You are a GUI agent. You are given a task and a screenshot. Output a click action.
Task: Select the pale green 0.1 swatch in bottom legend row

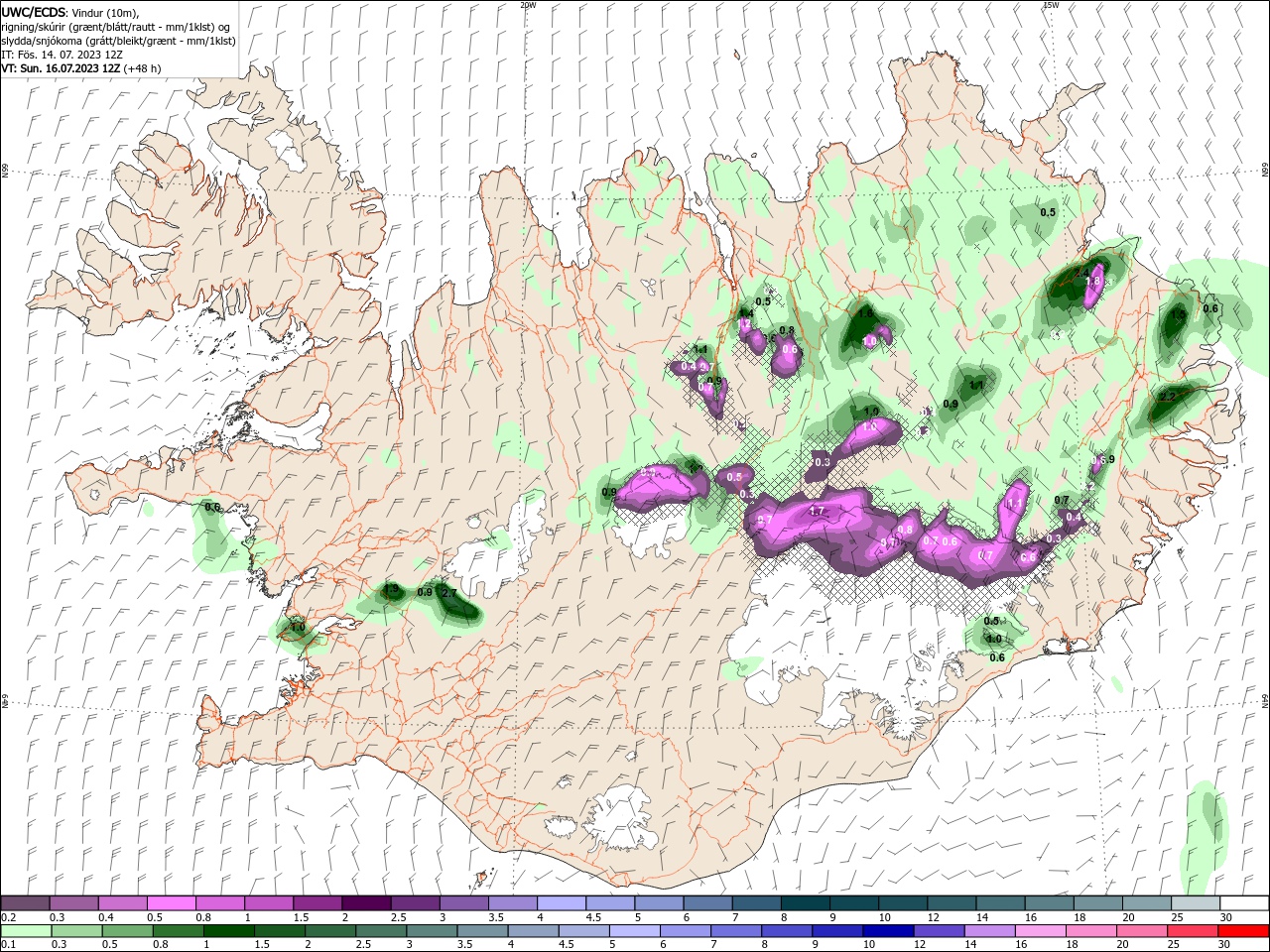(x=25, y=931)
